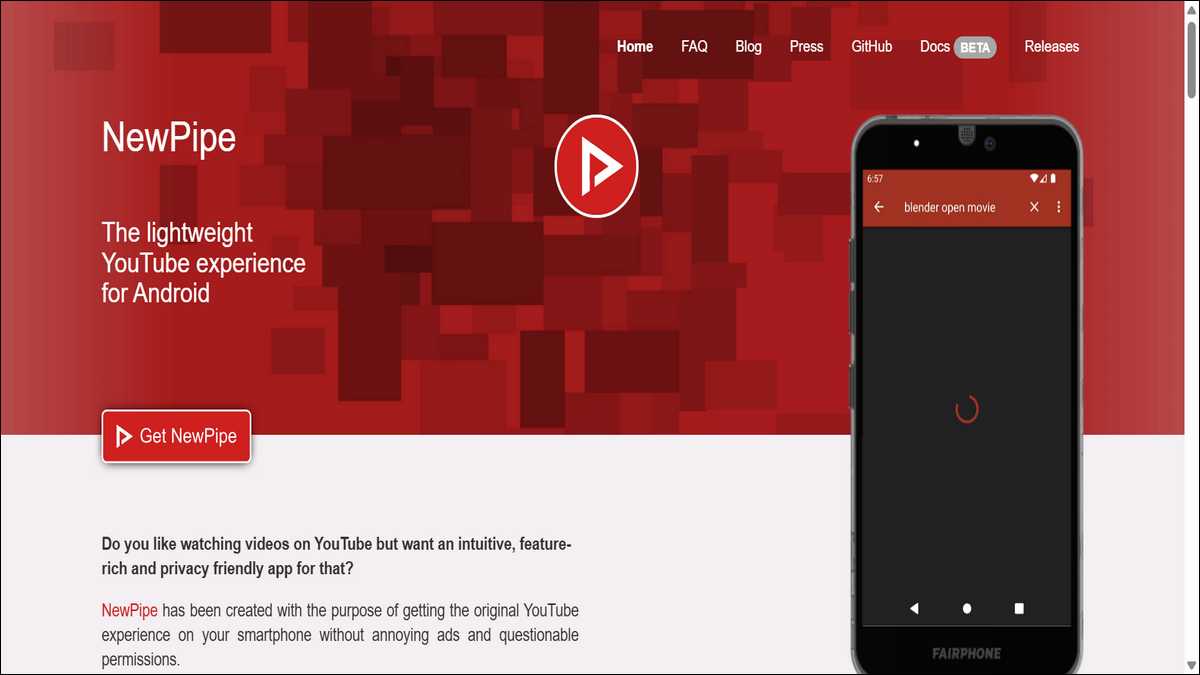Click the Get NewPipe button

[x=176, y=436]
